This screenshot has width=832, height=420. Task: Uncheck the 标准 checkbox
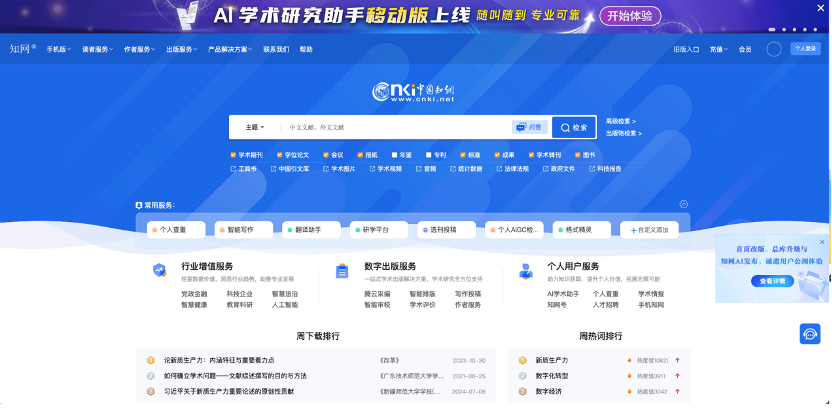coord(463,155)
